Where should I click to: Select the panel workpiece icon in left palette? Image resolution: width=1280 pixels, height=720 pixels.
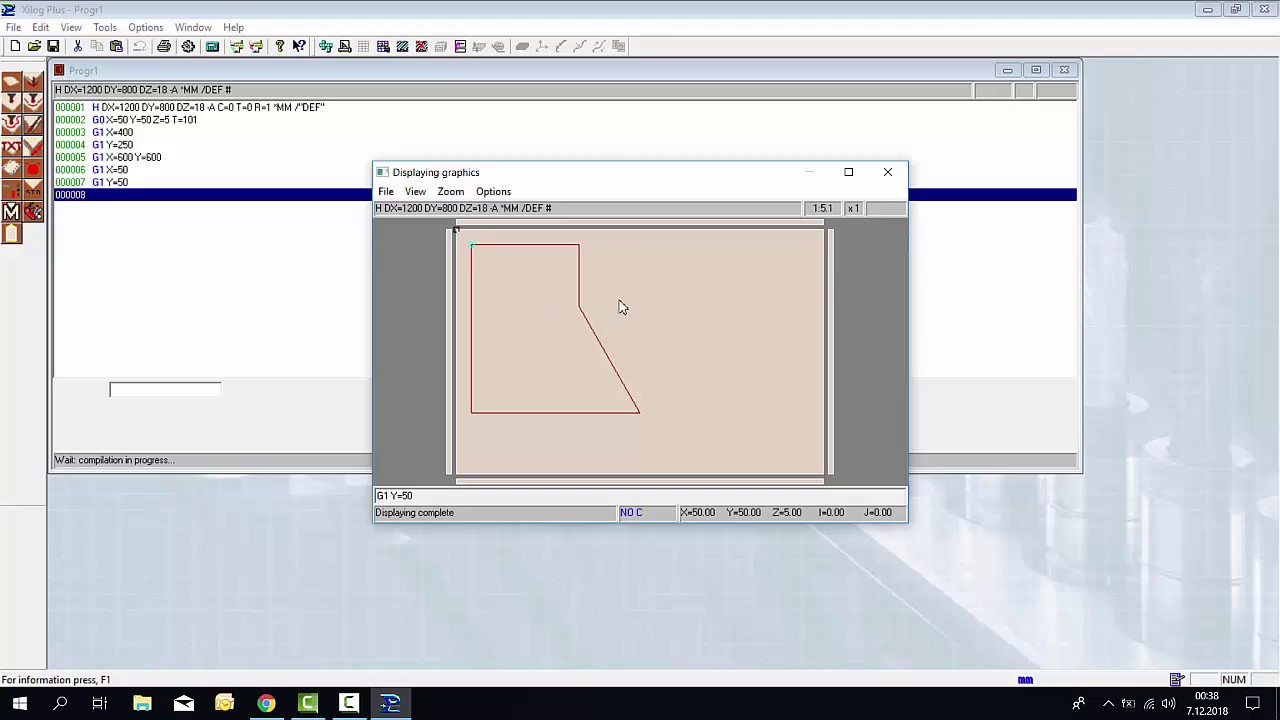point(11,81)
